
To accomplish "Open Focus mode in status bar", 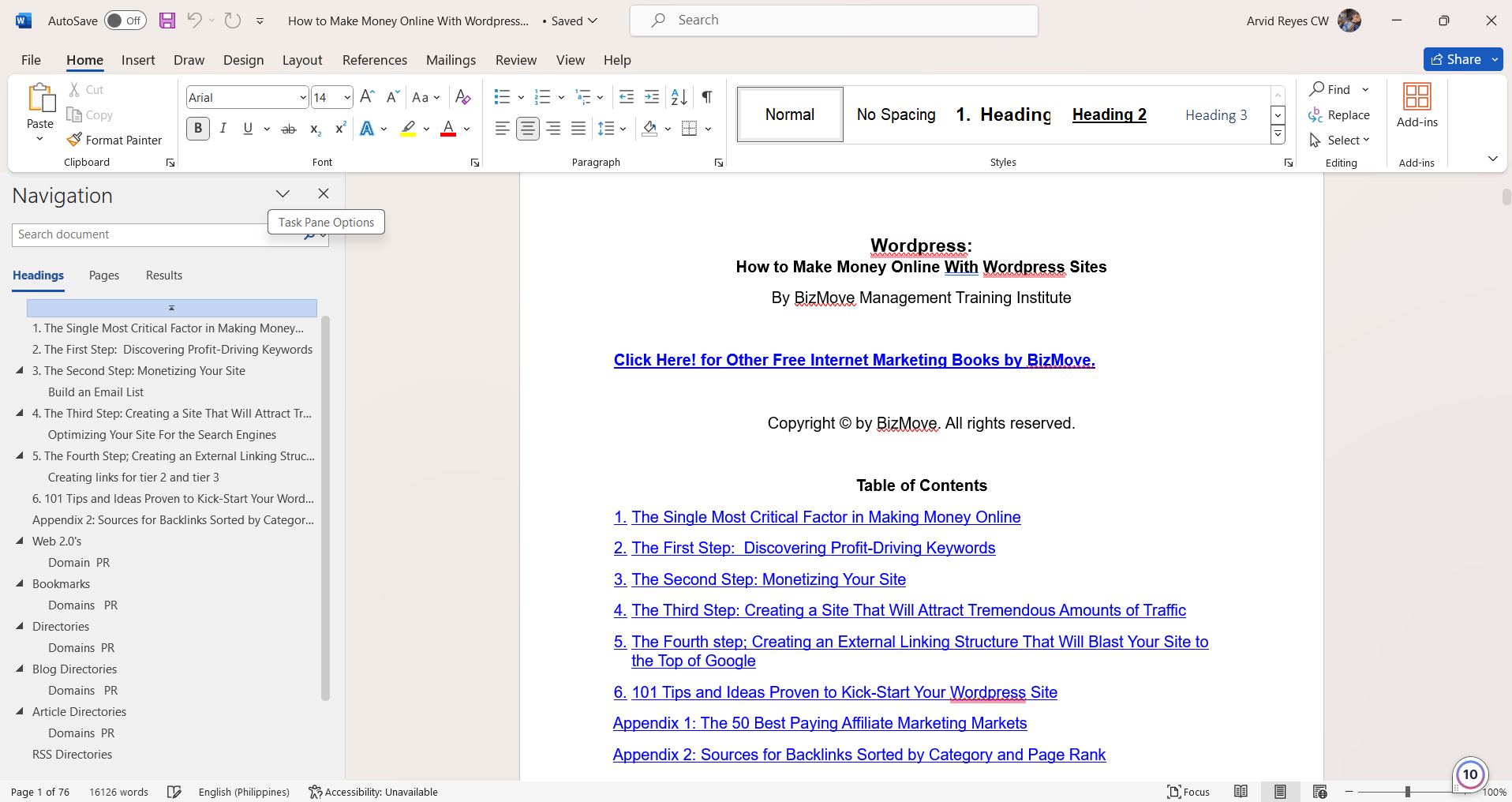I will click(1188, 792).
